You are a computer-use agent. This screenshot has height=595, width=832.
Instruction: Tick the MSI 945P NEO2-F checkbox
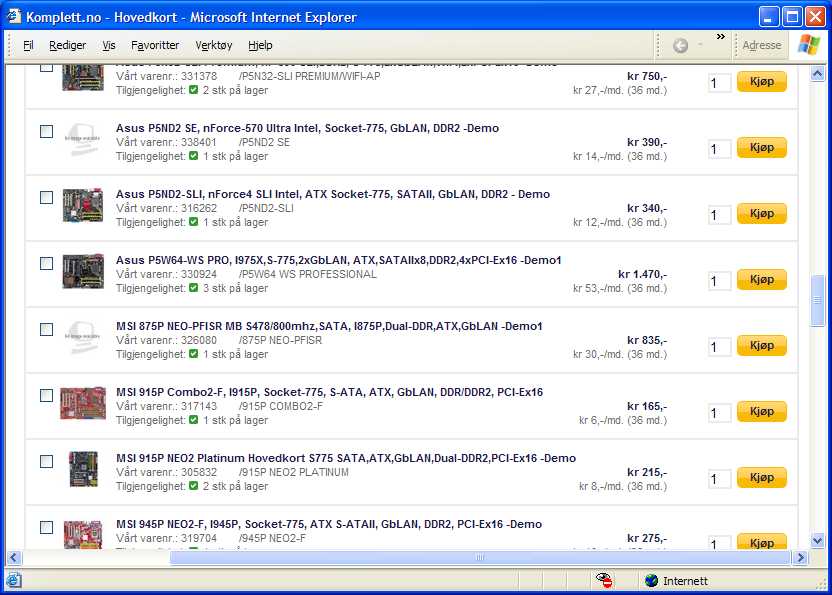(47, 527)
